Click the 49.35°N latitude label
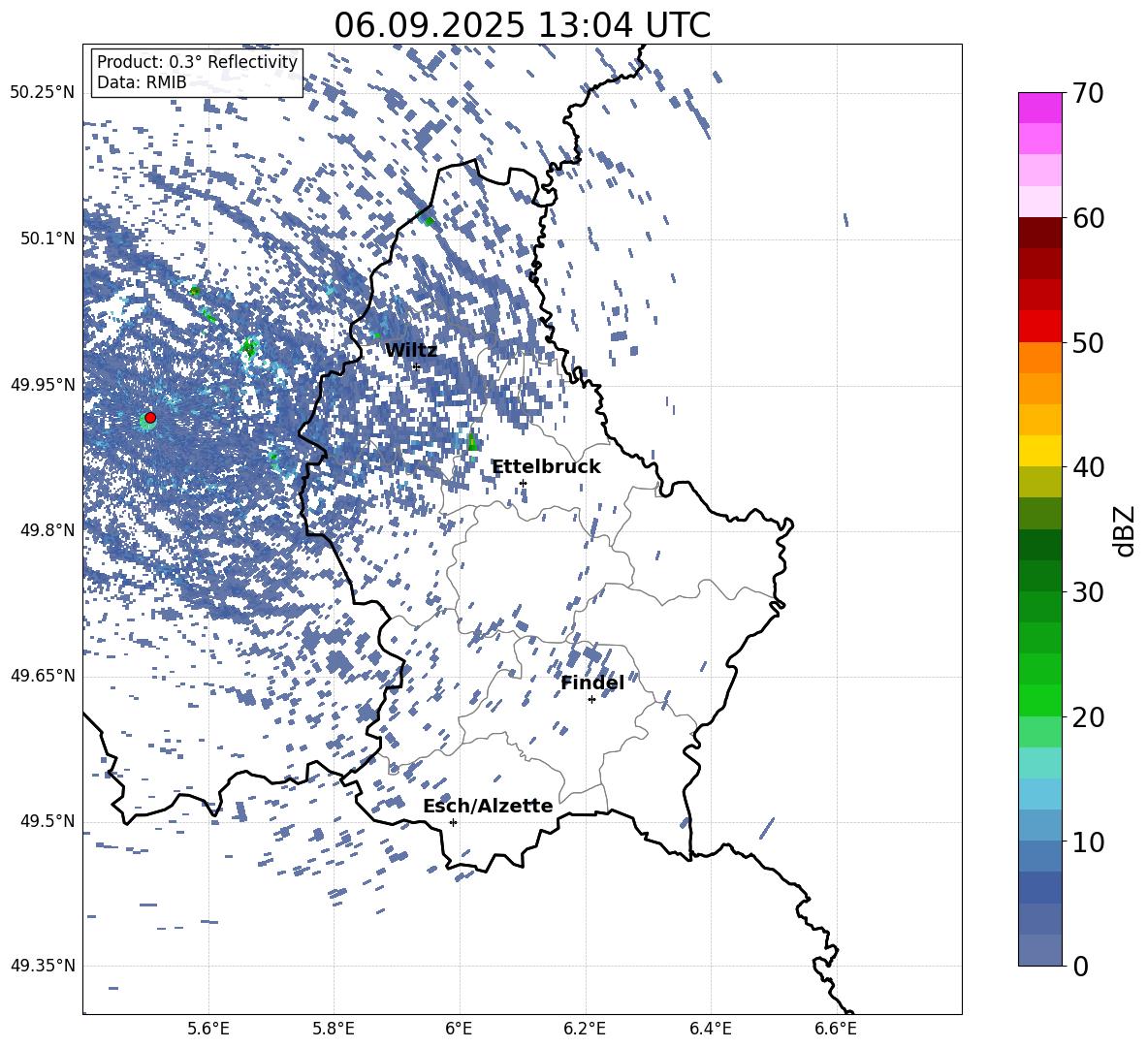This screenshot has height=1048, width=1148. click(x=43, y=966)
